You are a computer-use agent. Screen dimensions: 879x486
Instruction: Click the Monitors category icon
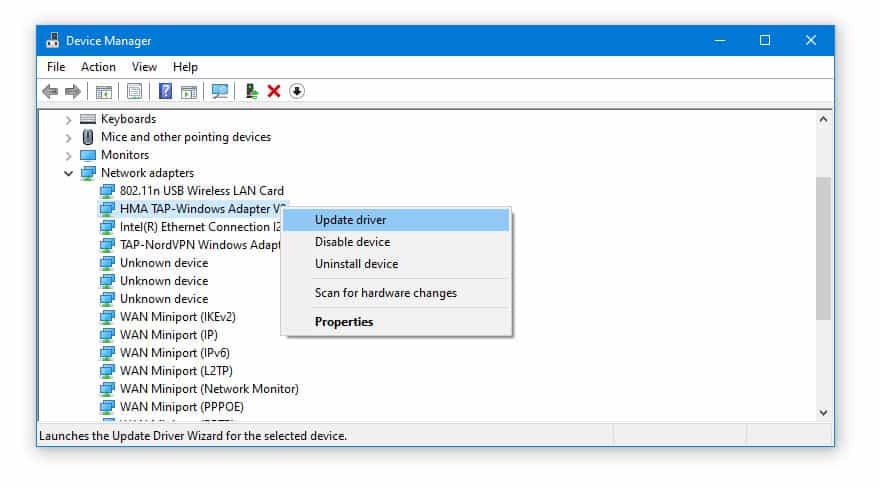(x=88, y=155)
